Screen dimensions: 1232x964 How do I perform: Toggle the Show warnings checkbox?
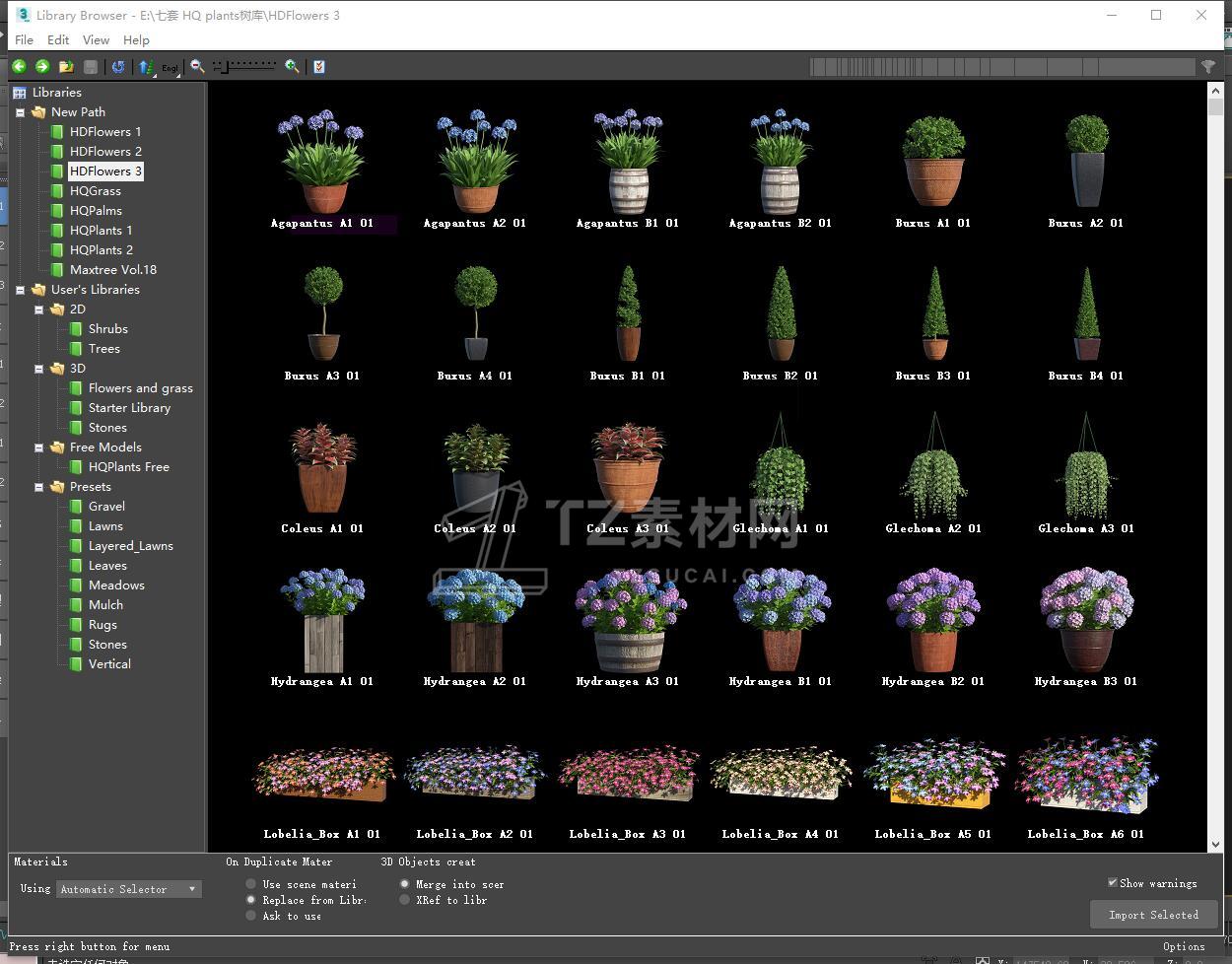click(x=1113, y=883)
